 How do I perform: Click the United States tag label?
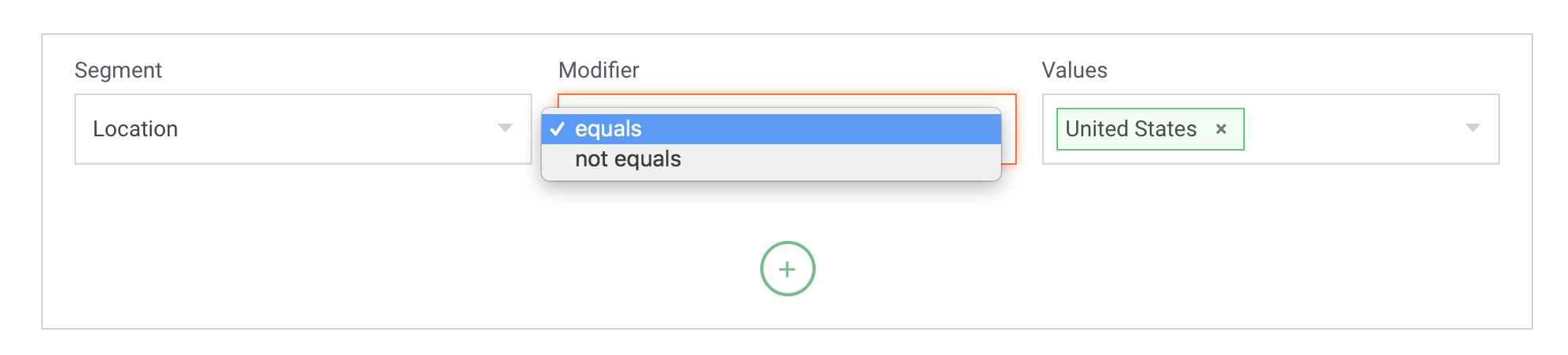1130,129
